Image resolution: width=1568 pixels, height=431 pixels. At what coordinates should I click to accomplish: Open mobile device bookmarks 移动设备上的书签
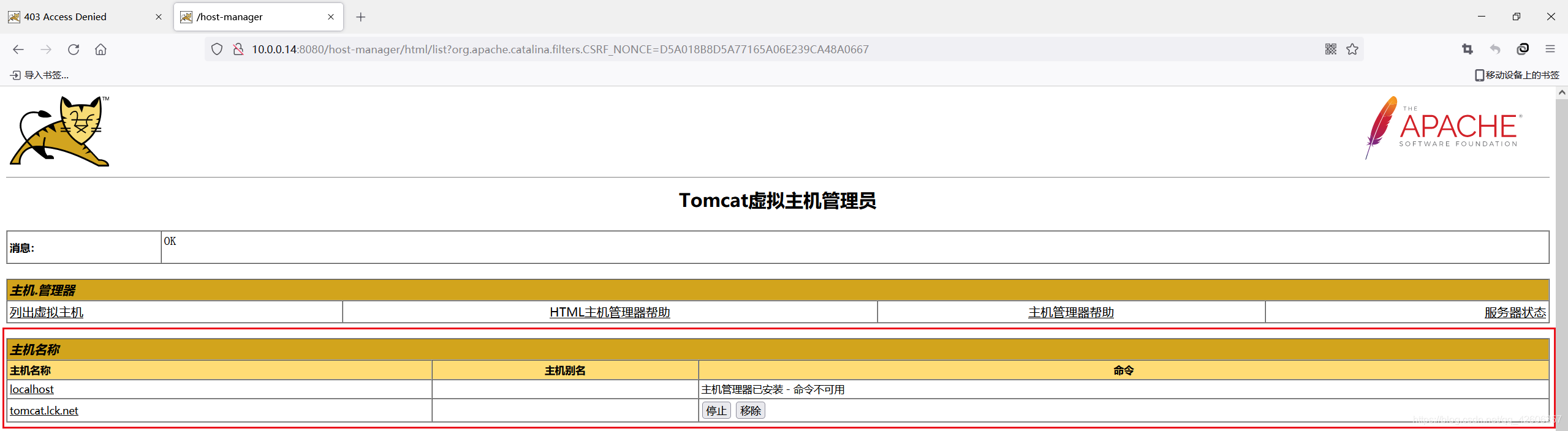(1517, 75)
